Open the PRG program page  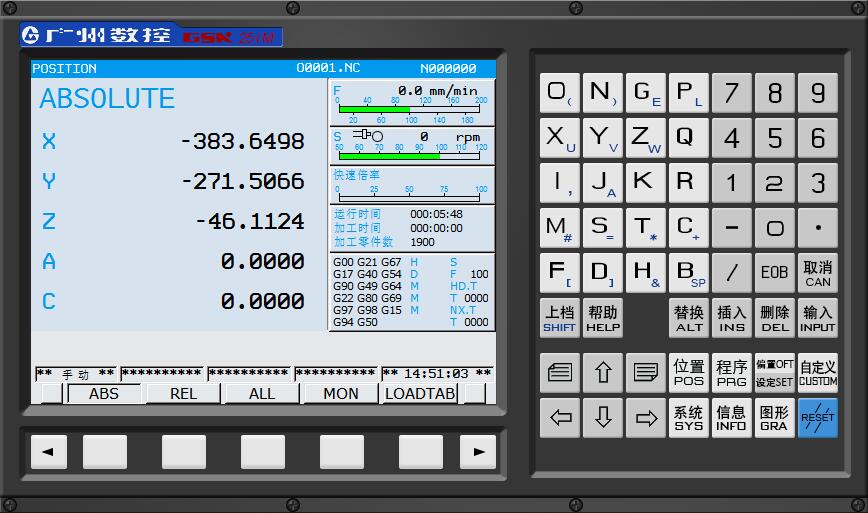[731, 374]
